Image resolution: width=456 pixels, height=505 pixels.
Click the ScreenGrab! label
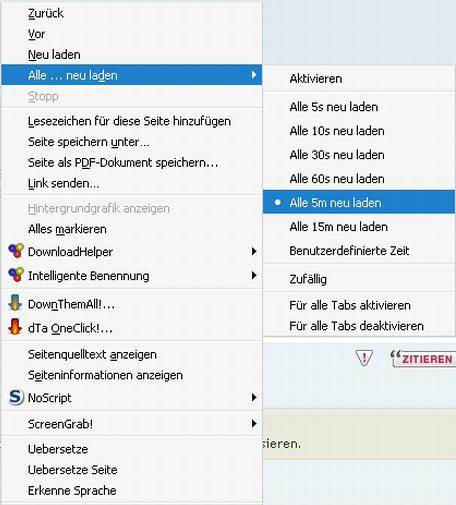tap(60, 424)
